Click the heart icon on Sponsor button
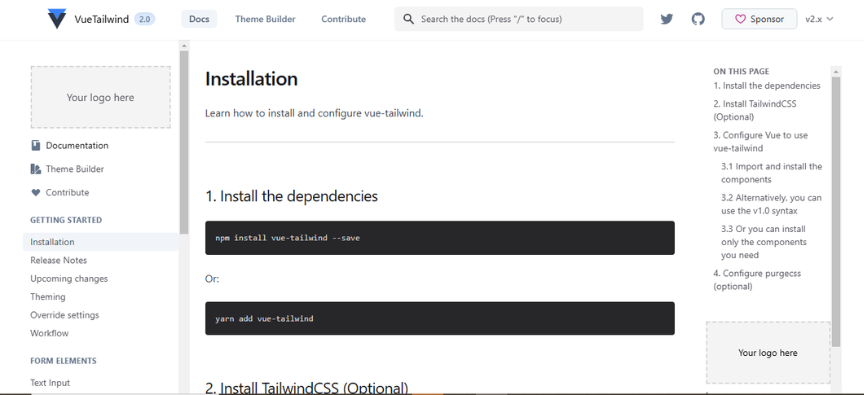 click(741, 19)
